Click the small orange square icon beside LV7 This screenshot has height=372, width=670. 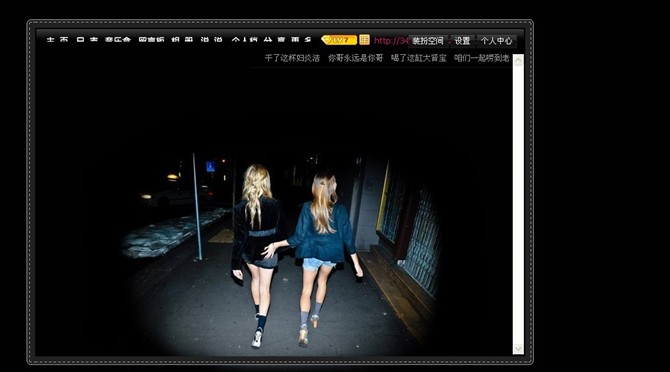coord(364,40)
